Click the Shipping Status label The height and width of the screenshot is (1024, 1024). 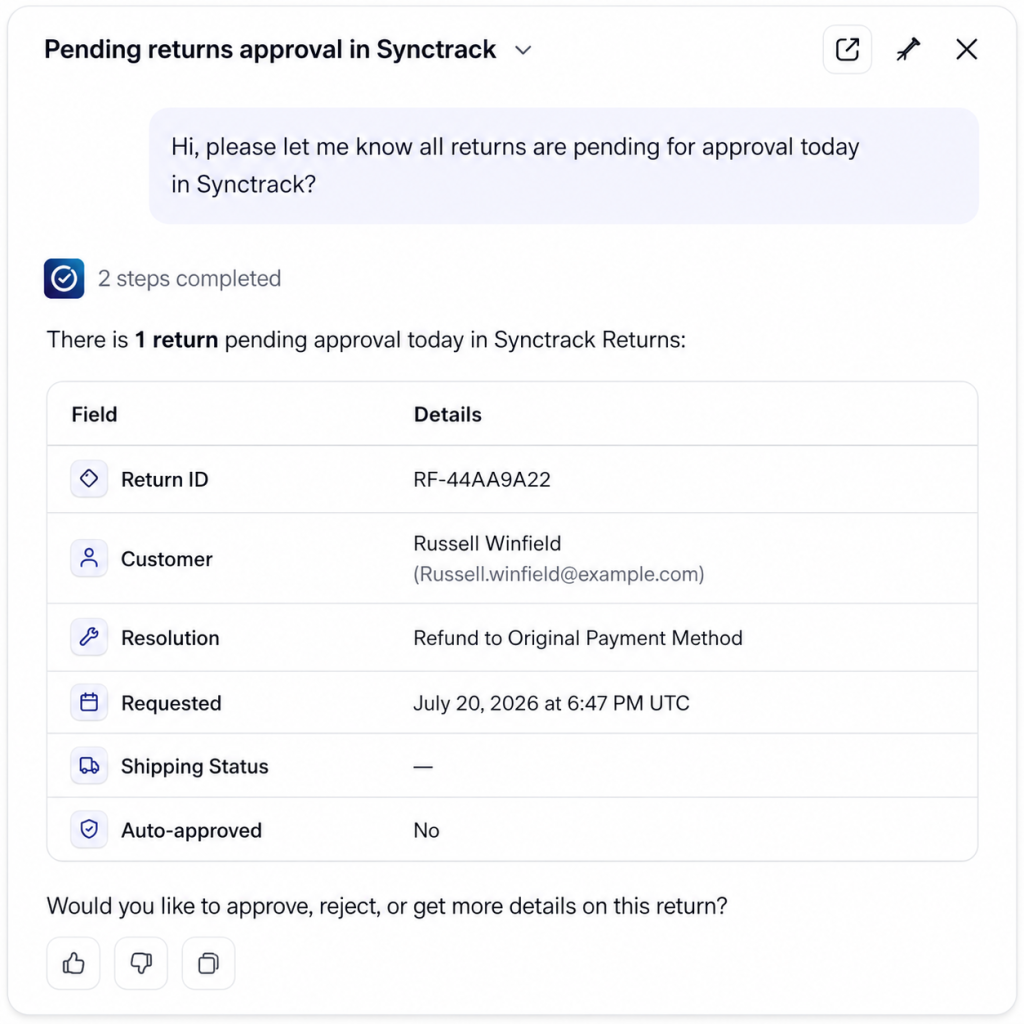pos(195,766)
